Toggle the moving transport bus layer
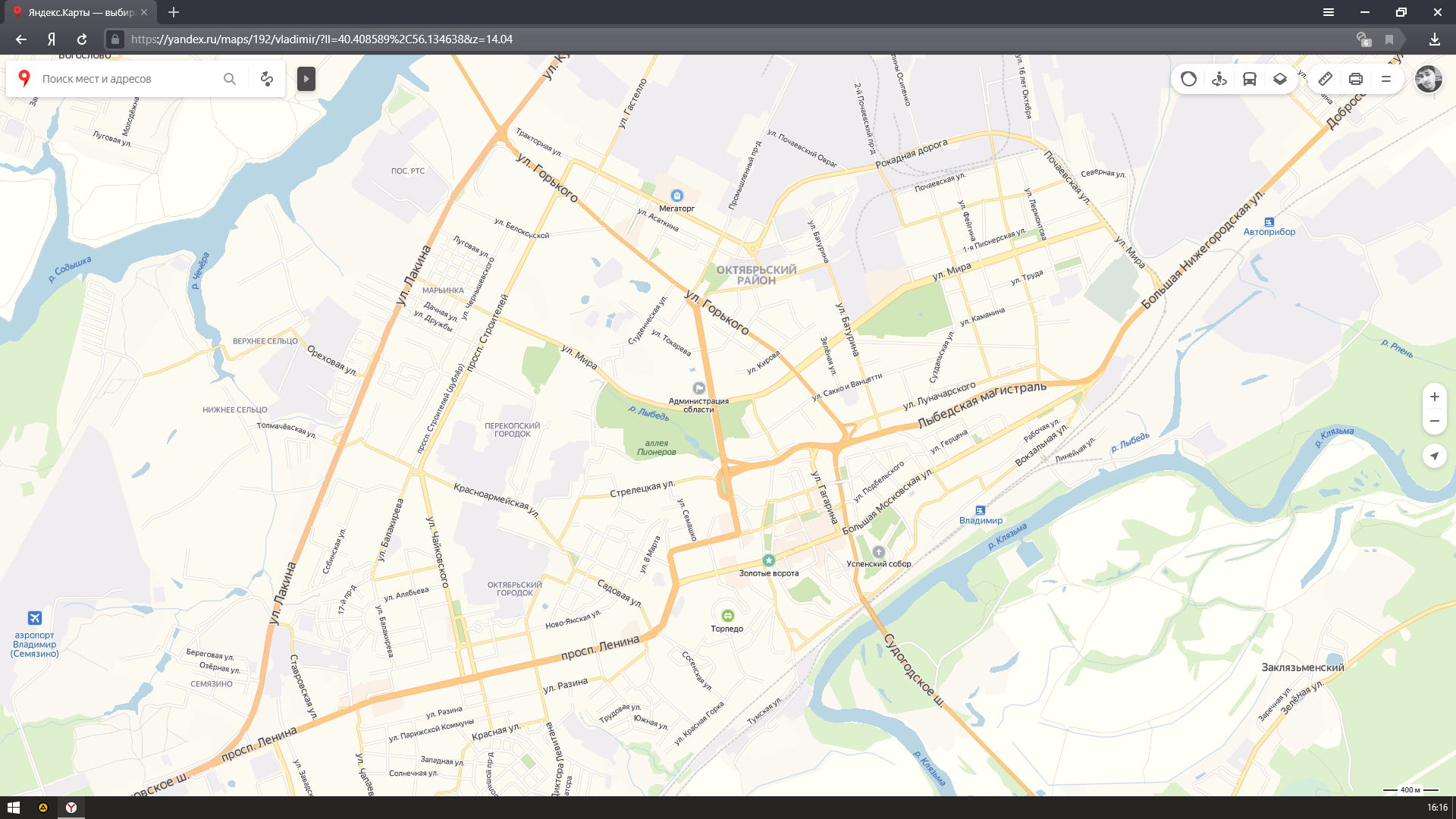1456x819 pixels. [x=1250, y=79]
